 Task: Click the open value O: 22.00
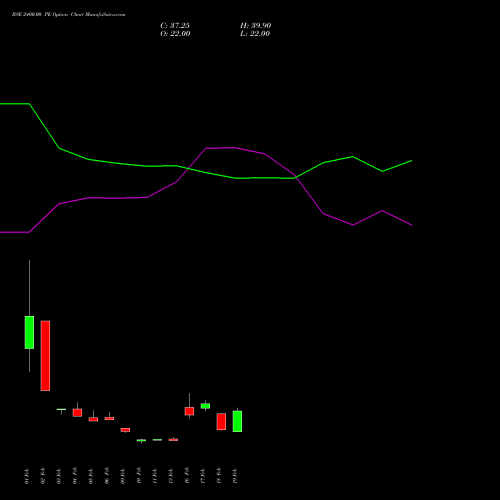(x=175, y=34)
